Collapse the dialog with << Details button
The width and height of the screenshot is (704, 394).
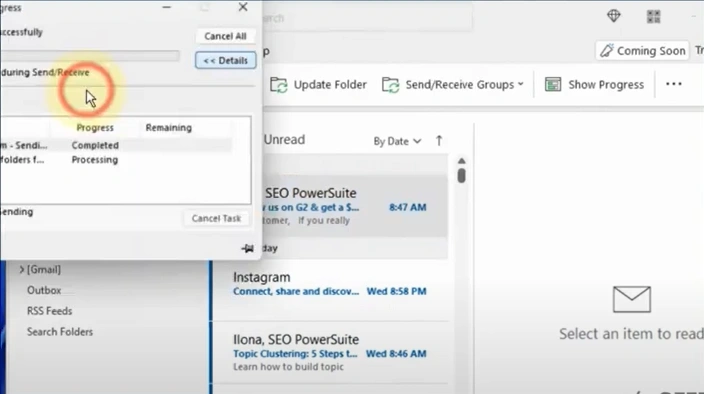tap(225, 60)
